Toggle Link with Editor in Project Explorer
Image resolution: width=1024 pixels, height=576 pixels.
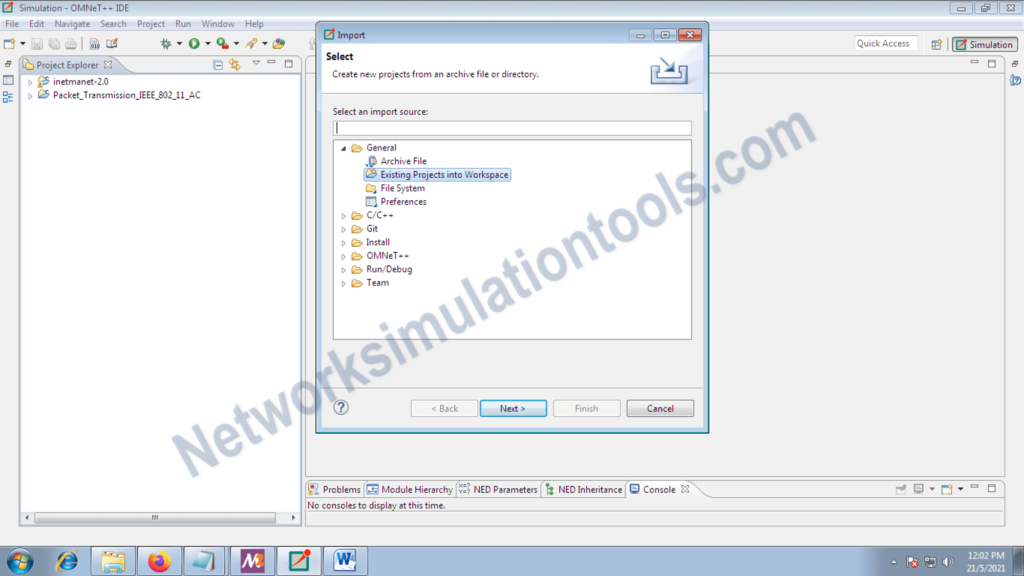coord(235,63)
